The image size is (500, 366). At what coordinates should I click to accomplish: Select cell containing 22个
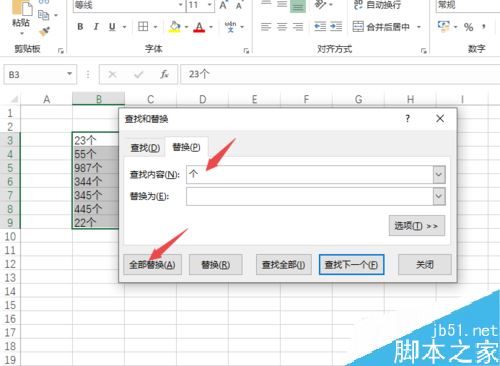[x=95, y=222]
